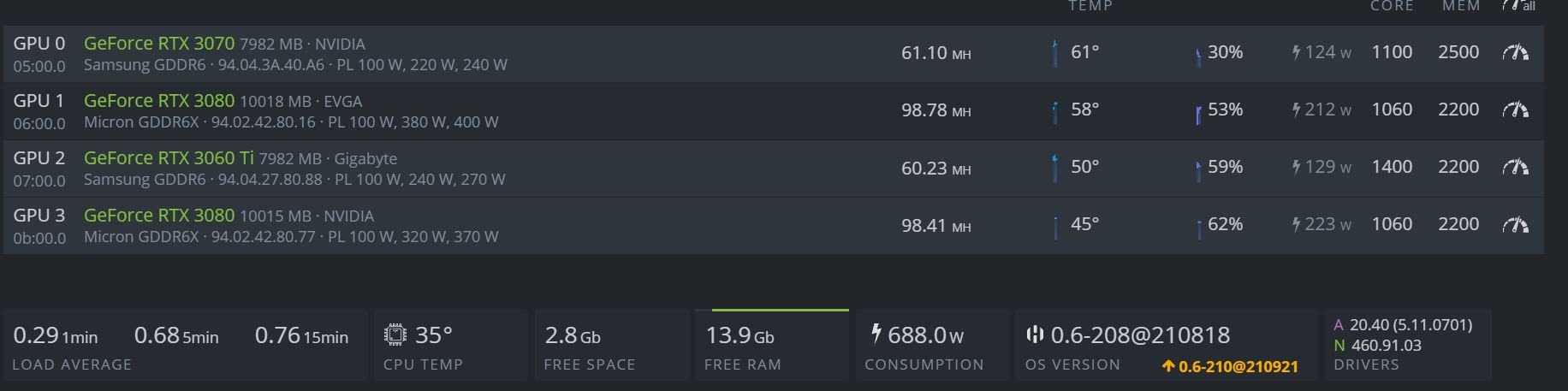
Task: Click the CPU chip icon beside 35°
Action: 395,335
